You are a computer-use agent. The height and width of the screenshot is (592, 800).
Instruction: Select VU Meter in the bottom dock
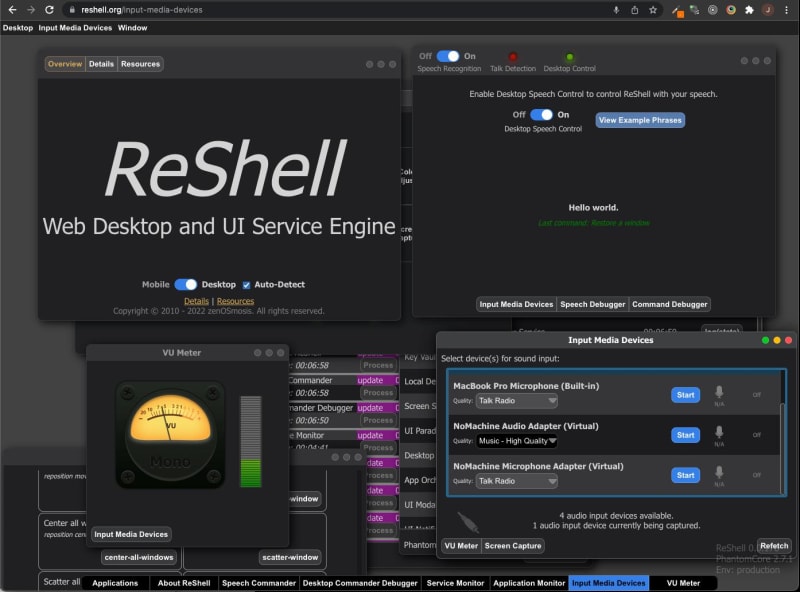tap(683, 583)
